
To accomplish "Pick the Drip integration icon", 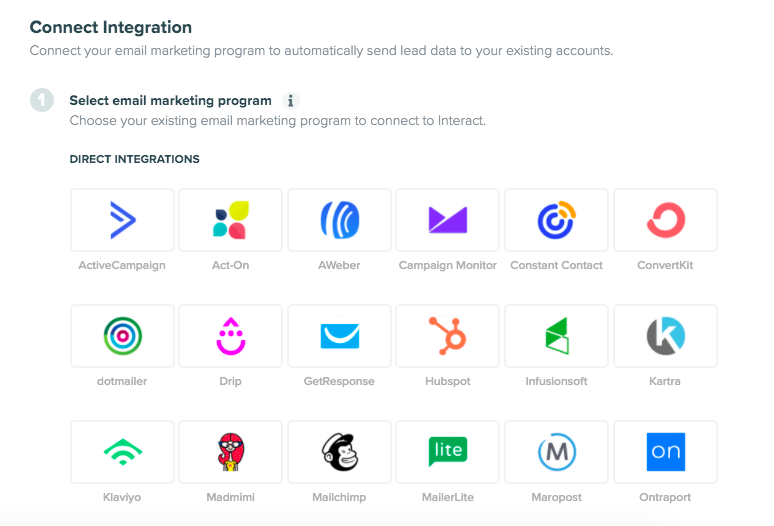I will point(231,336).
